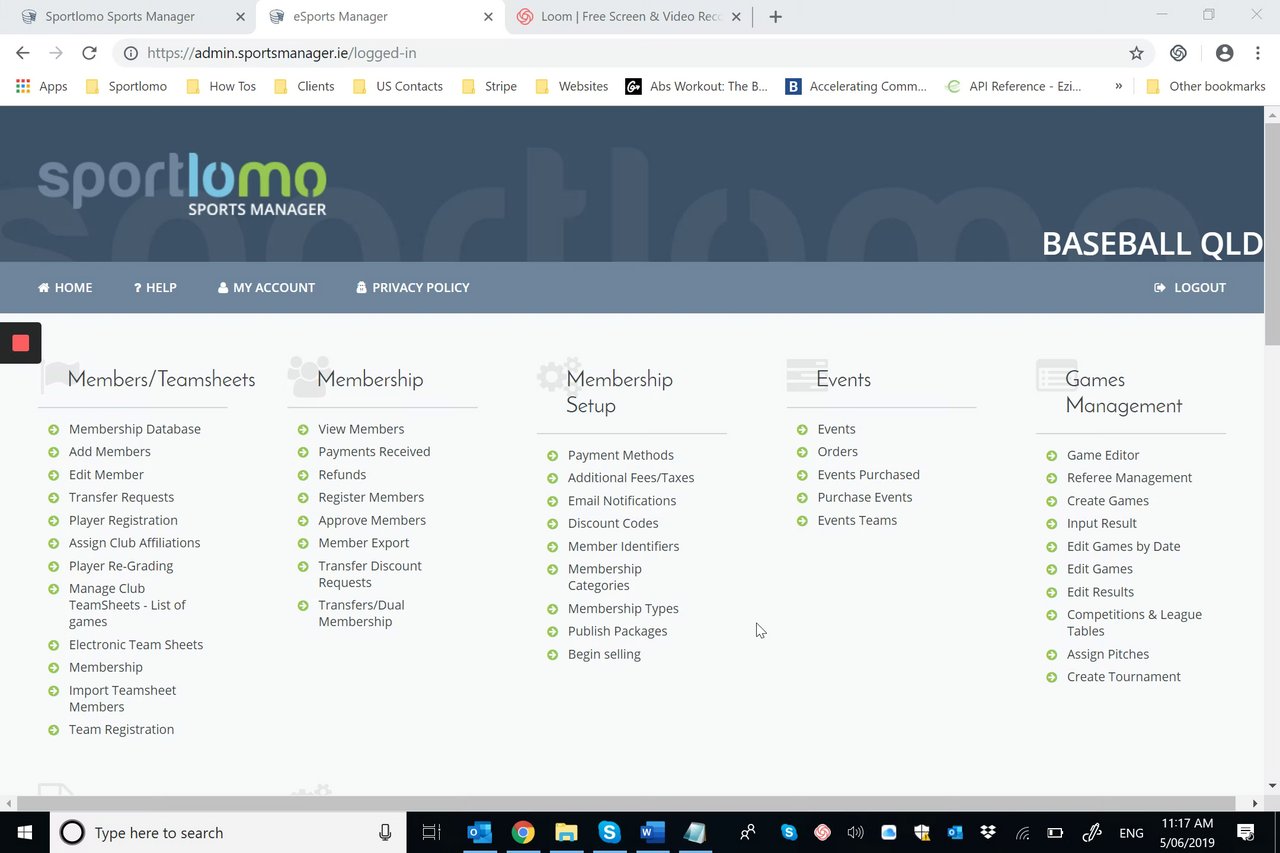Open the Apps grid shortcut

tap(41, 86)
